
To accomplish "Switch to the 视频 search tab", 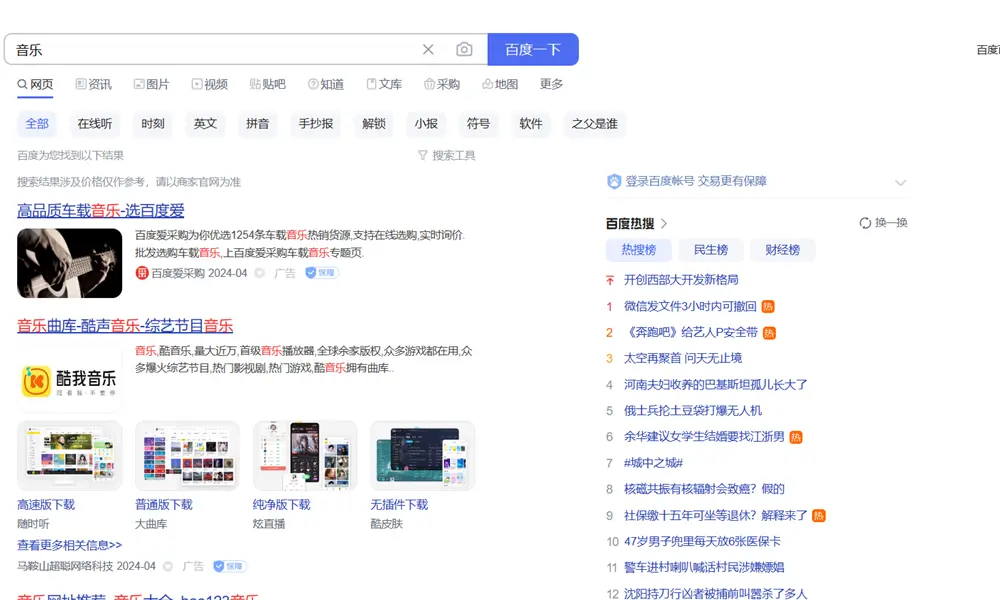I will 209,84.
